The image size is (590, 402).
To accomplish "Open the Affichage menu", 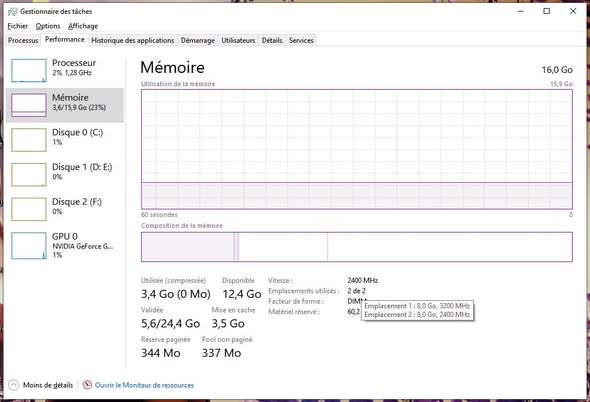I will point(83,26).
